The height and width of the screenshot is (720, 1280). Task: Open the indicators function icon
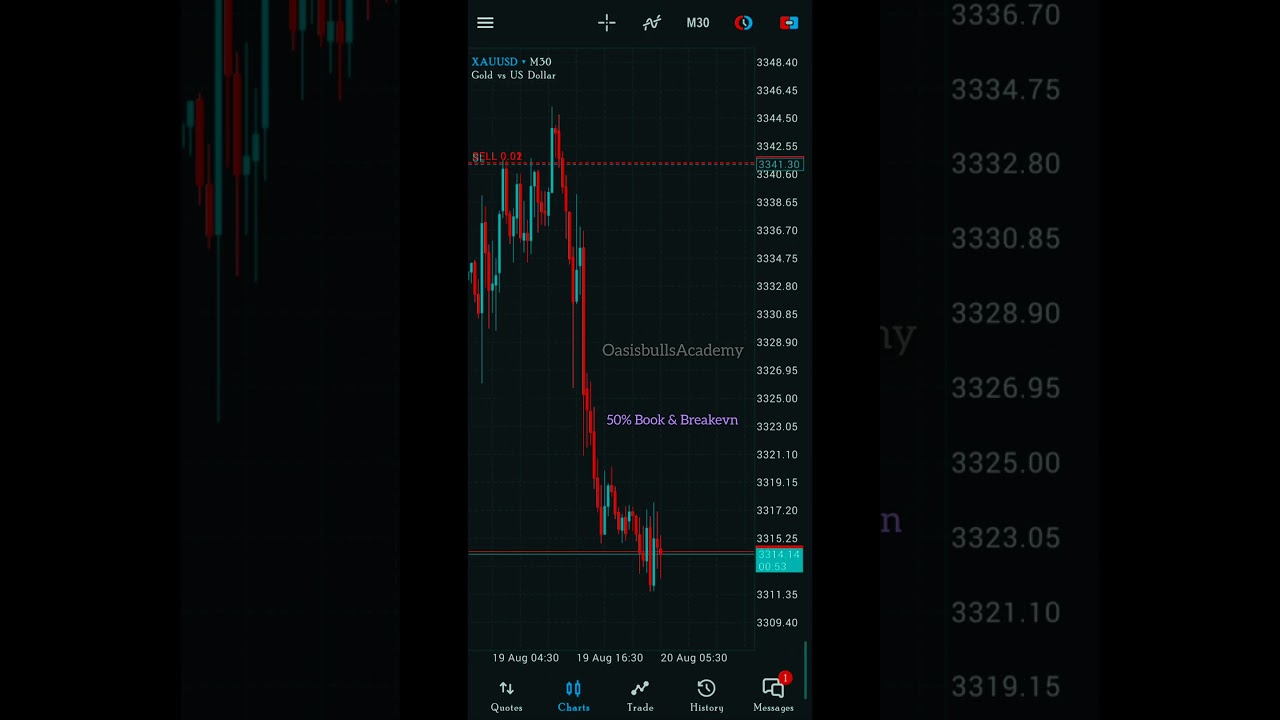(652, 23)
